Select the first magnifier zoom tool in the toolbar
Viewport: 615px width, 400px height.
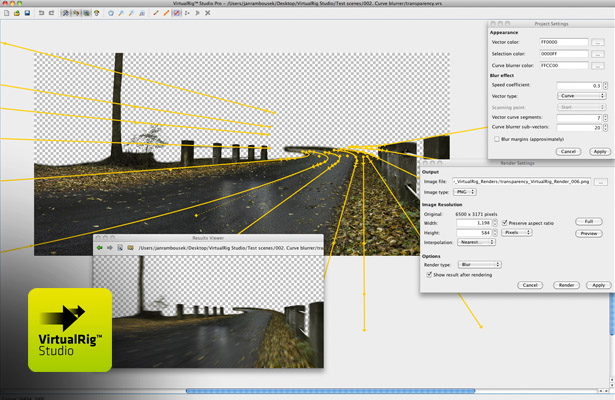(121, 13)
